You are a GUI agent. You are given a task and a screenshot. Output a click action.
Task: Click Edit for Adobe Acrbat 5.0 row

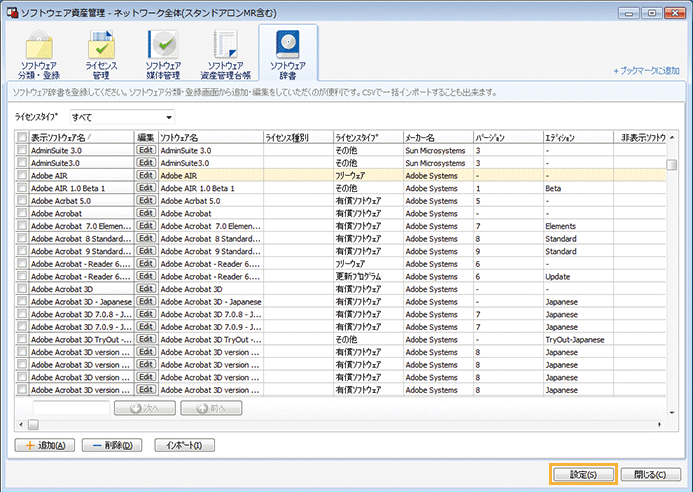click(146, 201)
